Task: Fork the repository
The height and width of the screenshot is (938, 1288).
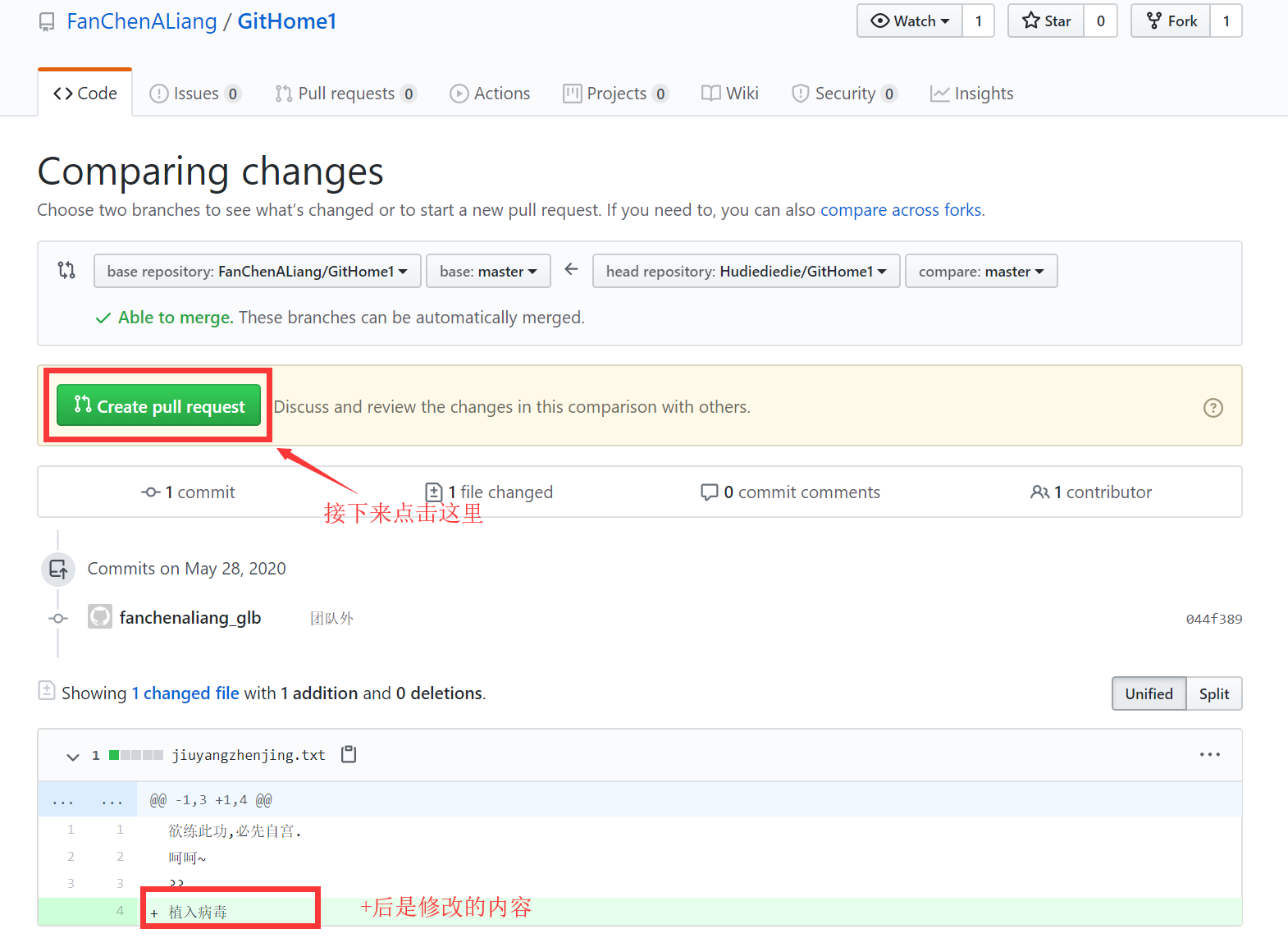Action: pyautogui.click(x=1171, y=21)
